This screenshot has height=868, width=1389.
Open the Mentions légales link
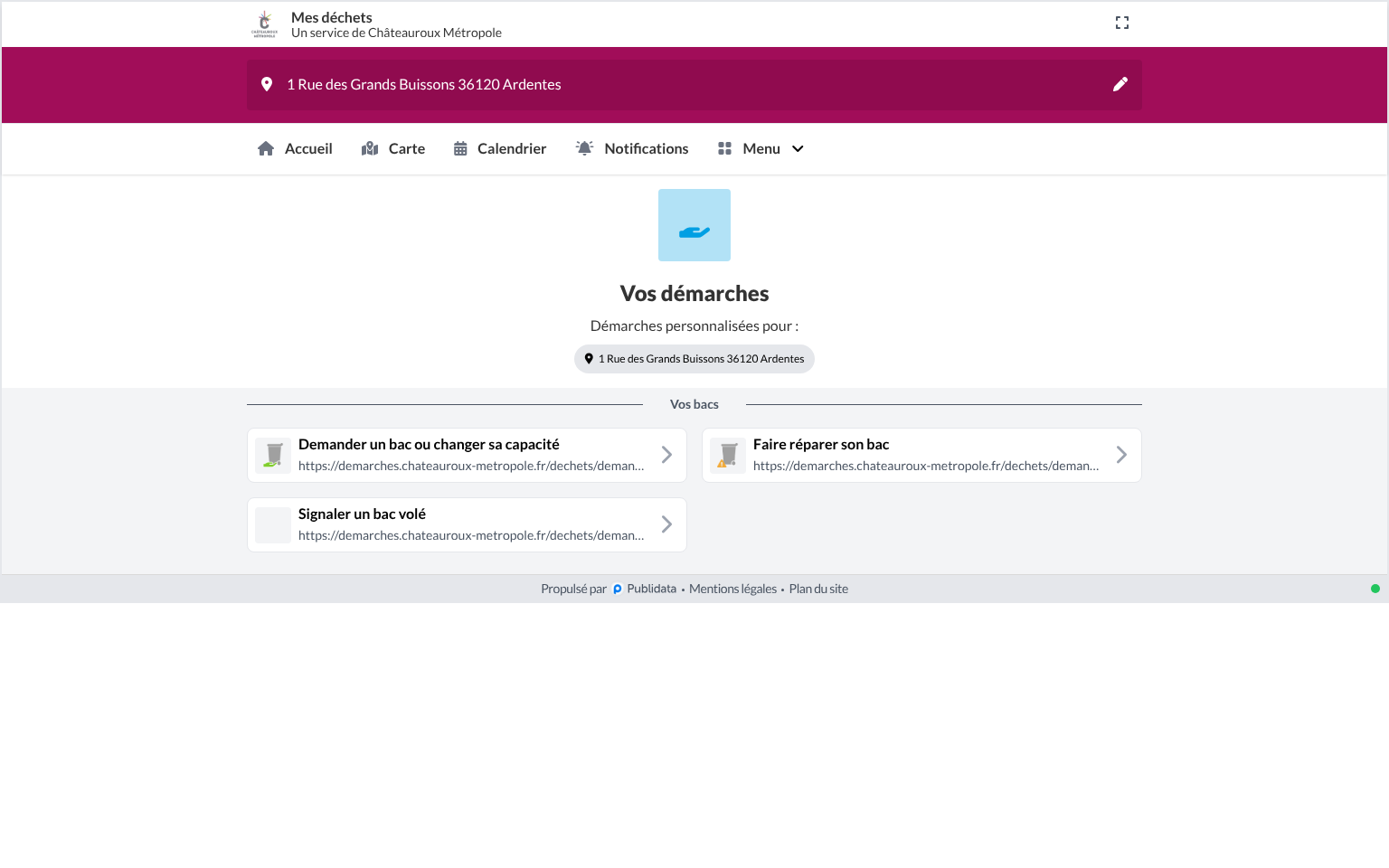732,590
